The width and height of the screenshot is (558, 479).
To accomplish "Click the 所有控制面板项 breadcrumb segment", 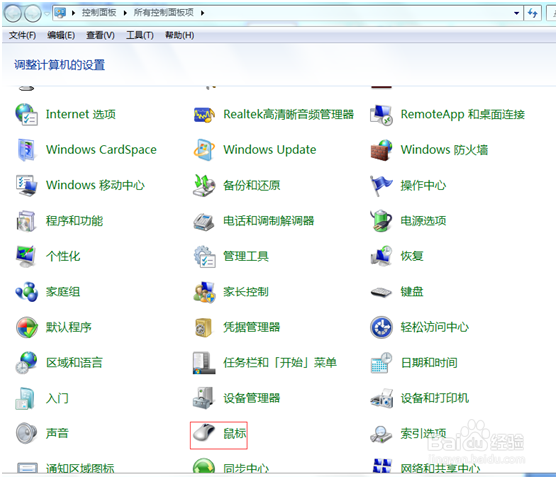I will [x=164, y=13].
